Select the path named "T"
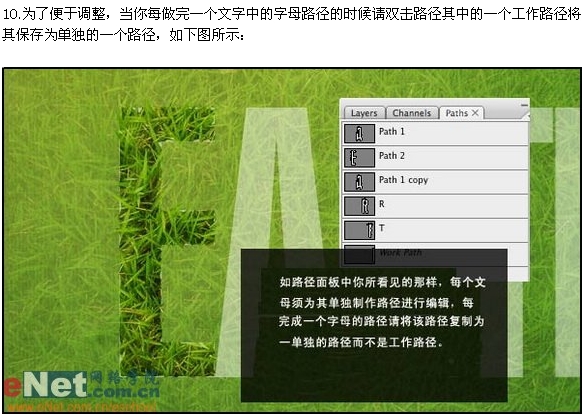582x414 pixels. pyautogui.click(x=435, y=230)
